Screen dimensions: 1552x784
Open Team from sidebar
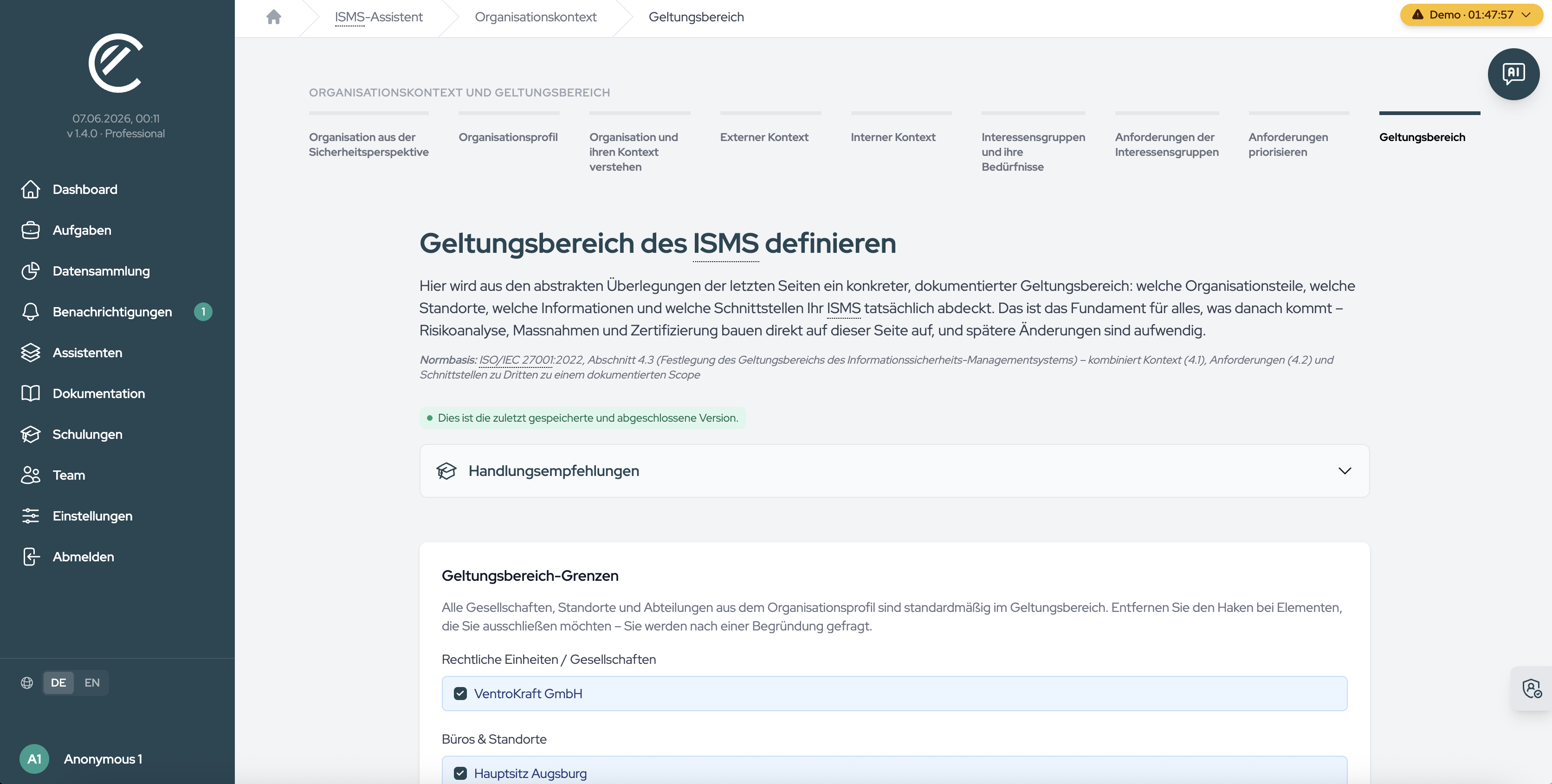point(69,475)
